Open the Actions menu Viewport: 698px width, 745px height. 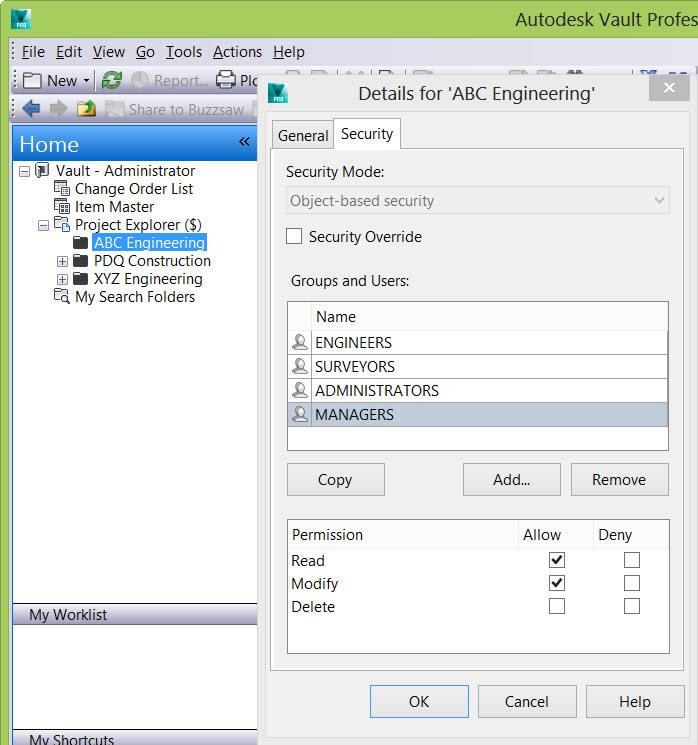tap(237, 52)
